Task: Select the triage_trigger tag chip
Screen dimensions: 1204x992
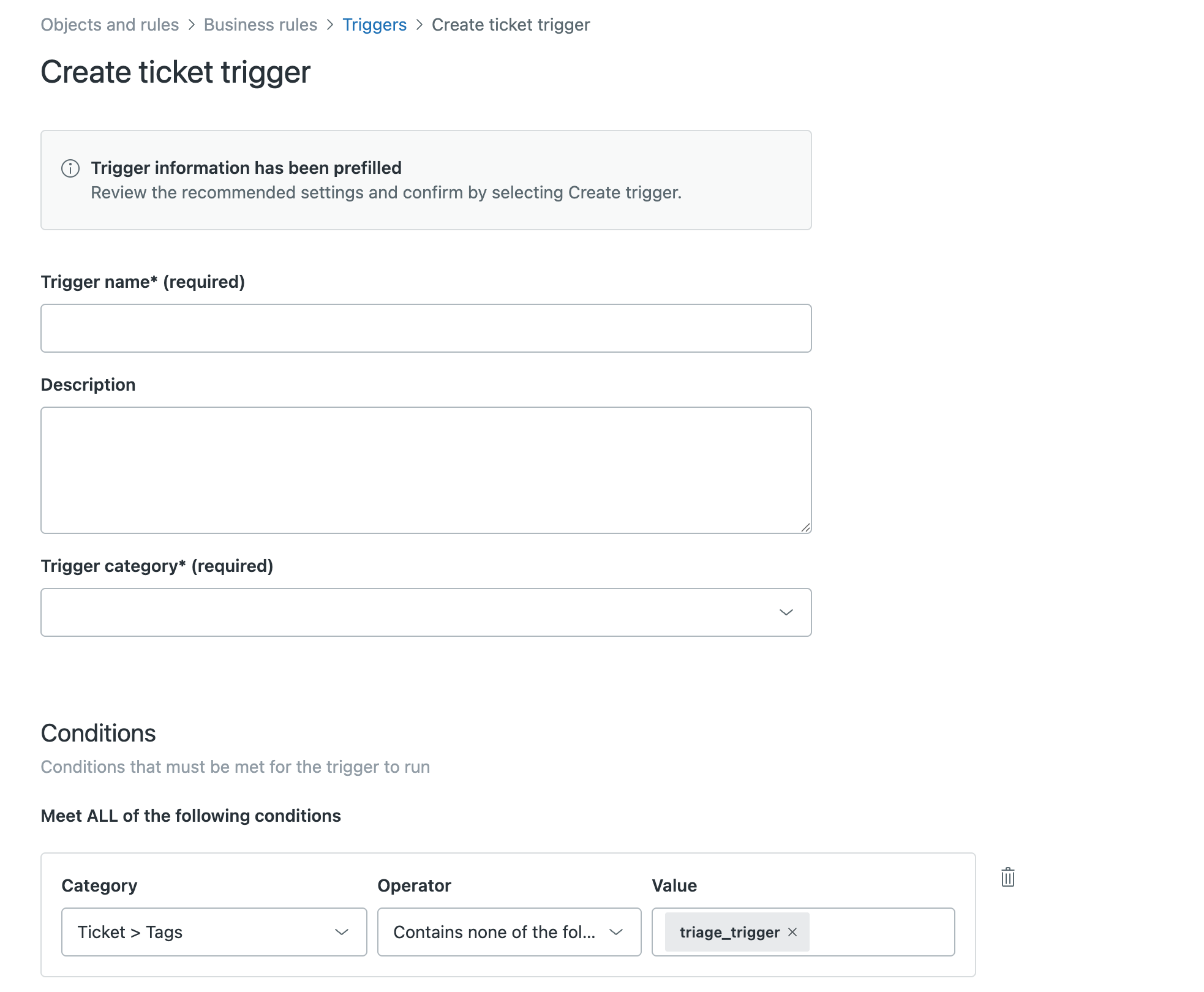Action: [729, 932]
